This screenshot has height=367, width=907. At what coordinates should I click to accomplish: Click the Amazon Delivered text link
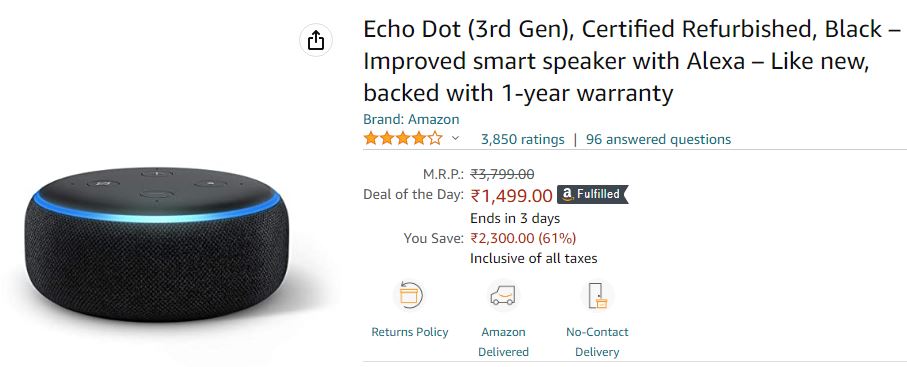[x=503, y=342]
